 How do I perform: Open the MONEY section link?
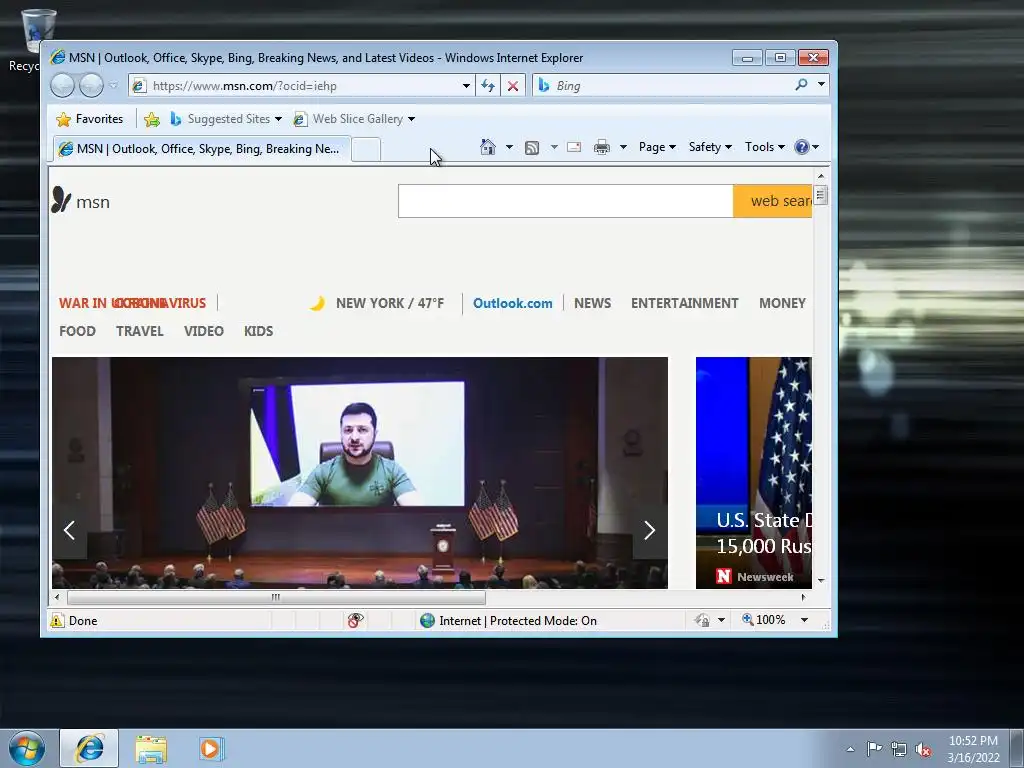click(x=782, y=303)
